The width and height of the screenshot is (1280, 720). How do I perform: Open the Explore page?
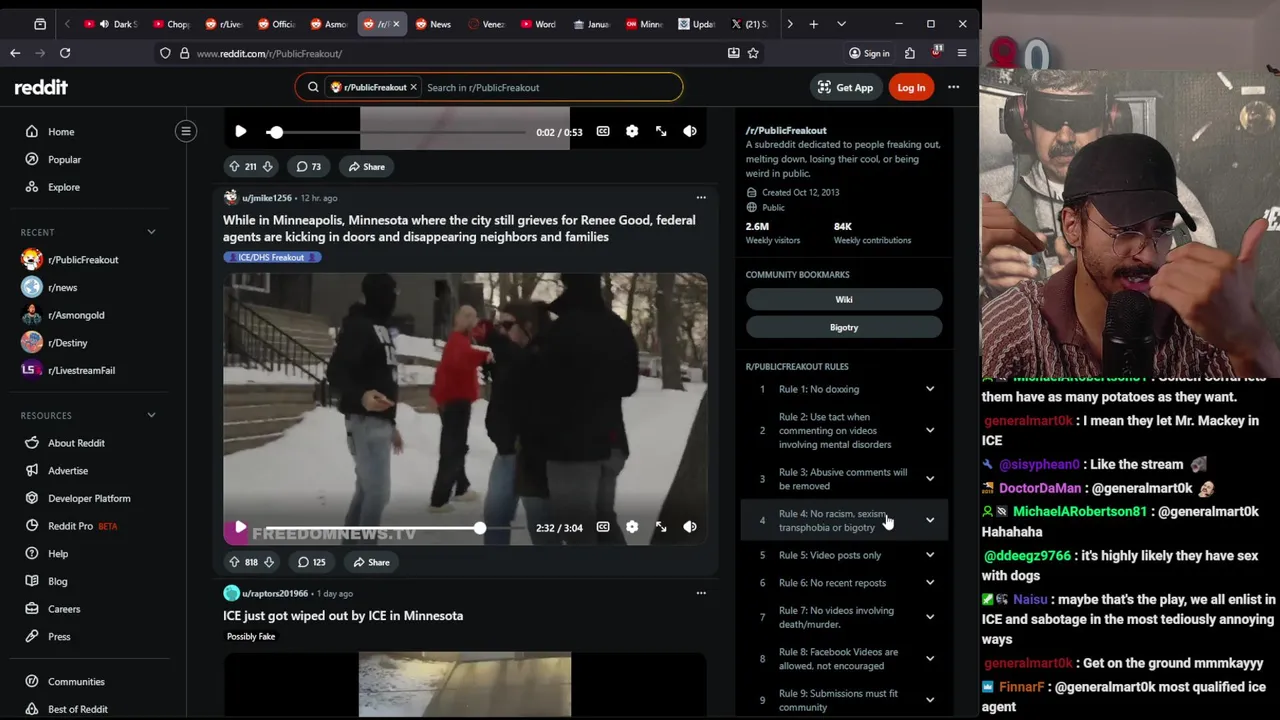point(63,187)
